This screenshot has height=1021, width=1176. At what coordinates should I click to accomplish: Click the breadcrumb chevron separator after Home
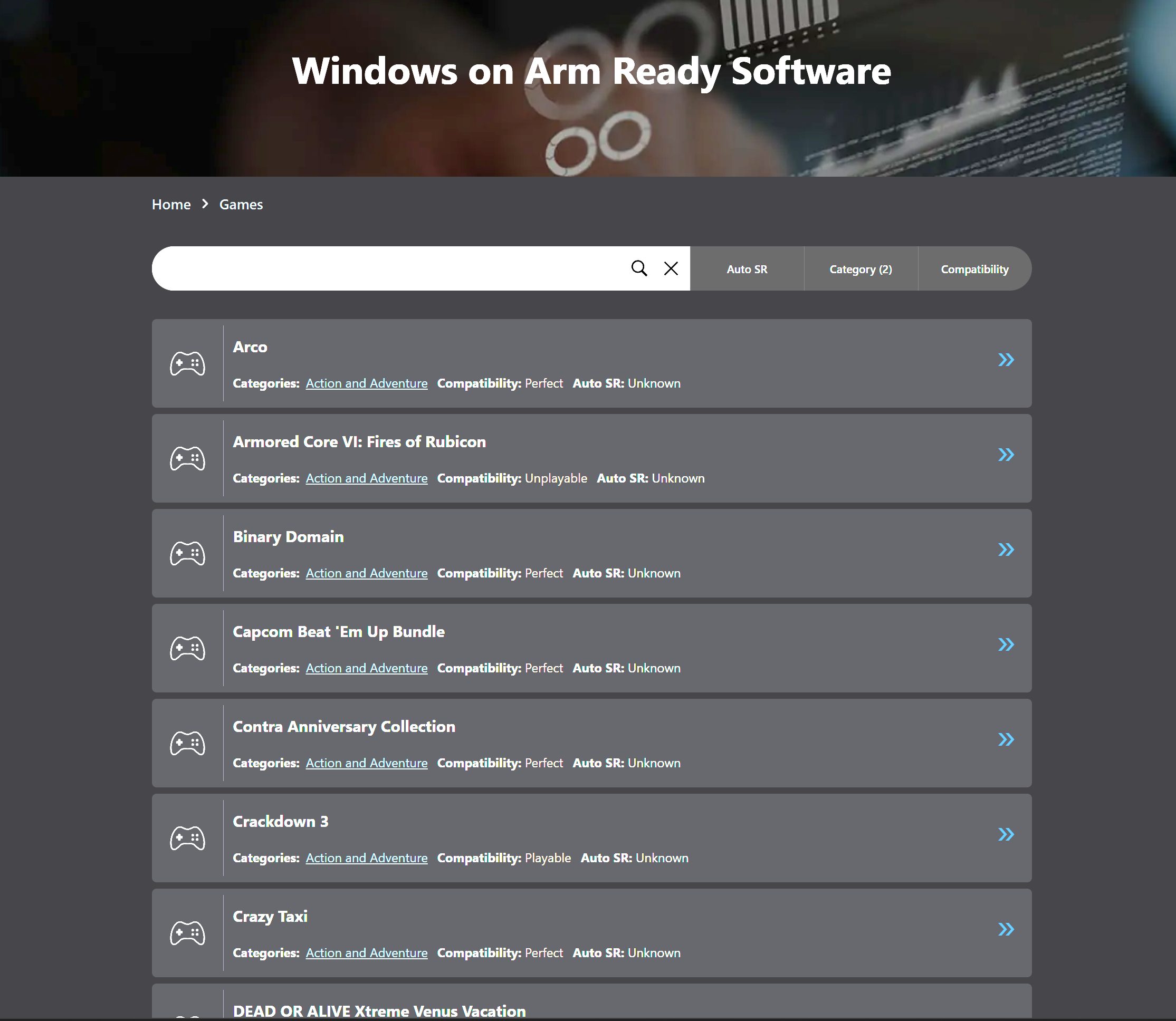point(205,204)
